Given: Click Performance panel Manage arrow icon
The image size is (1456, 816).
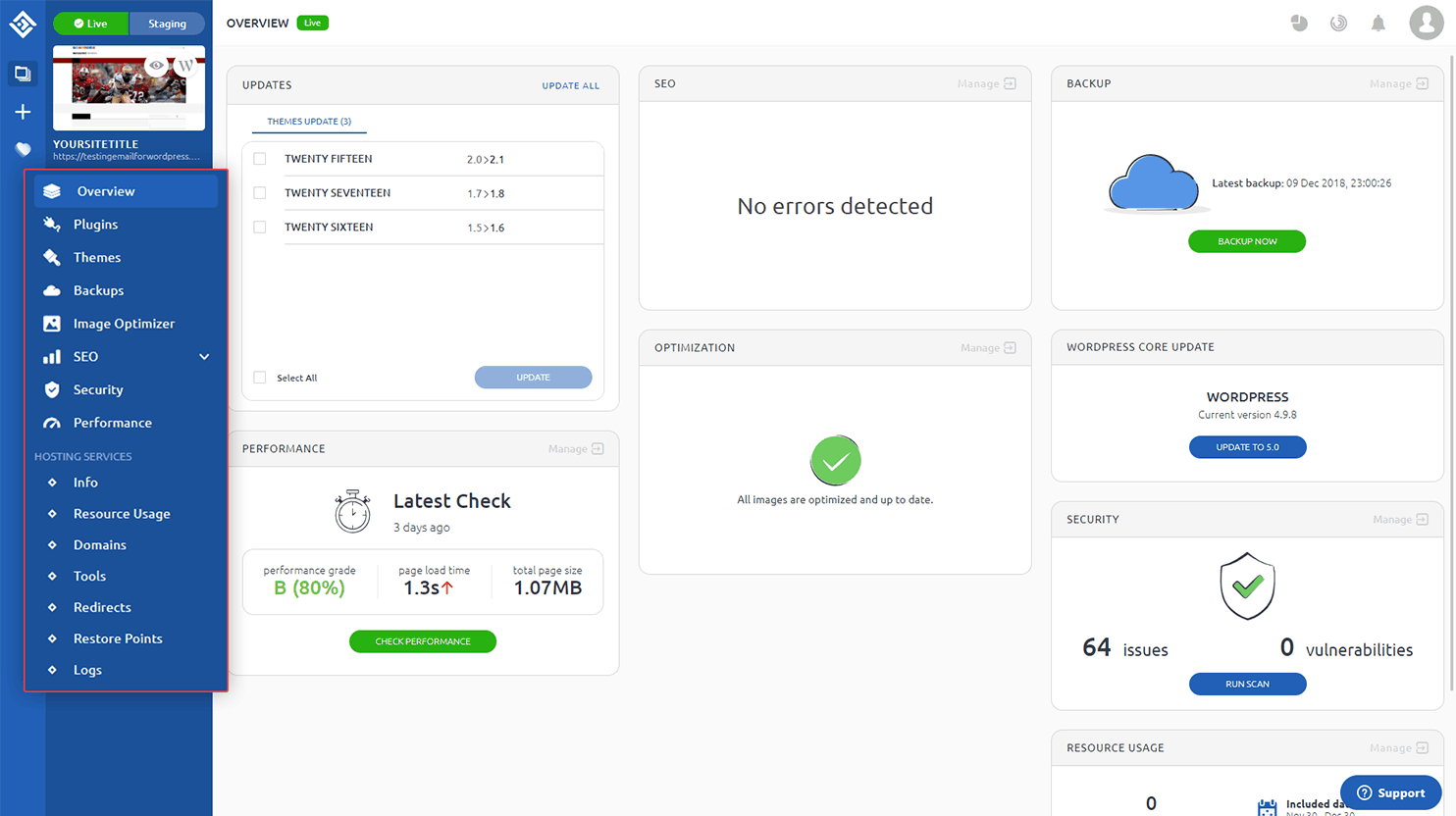Looking at the screenshot, I should tap(598, 448).
